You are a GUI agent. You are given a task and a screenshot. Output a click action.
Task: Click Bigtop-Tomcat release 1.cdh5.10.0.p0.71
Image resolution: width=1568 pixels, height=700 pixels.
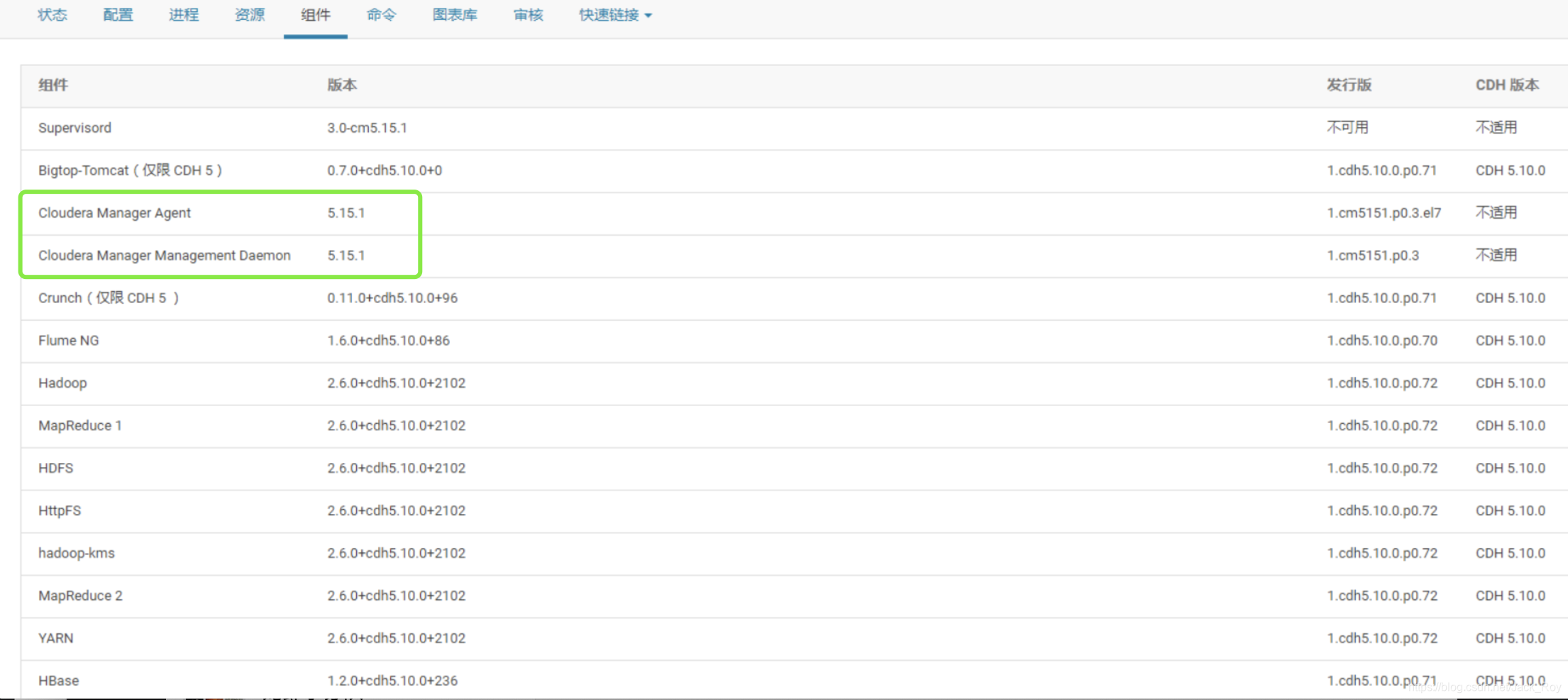click(1382, 170)
